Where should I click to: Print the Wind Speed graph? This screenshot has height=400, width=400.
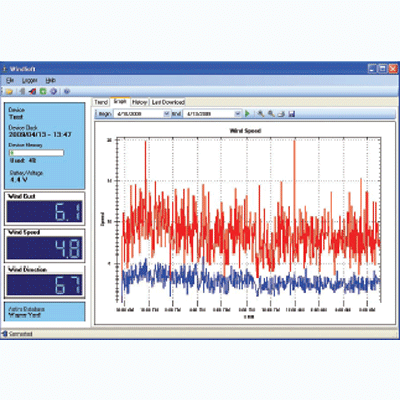pyautogui.click(x=281, y=114)
